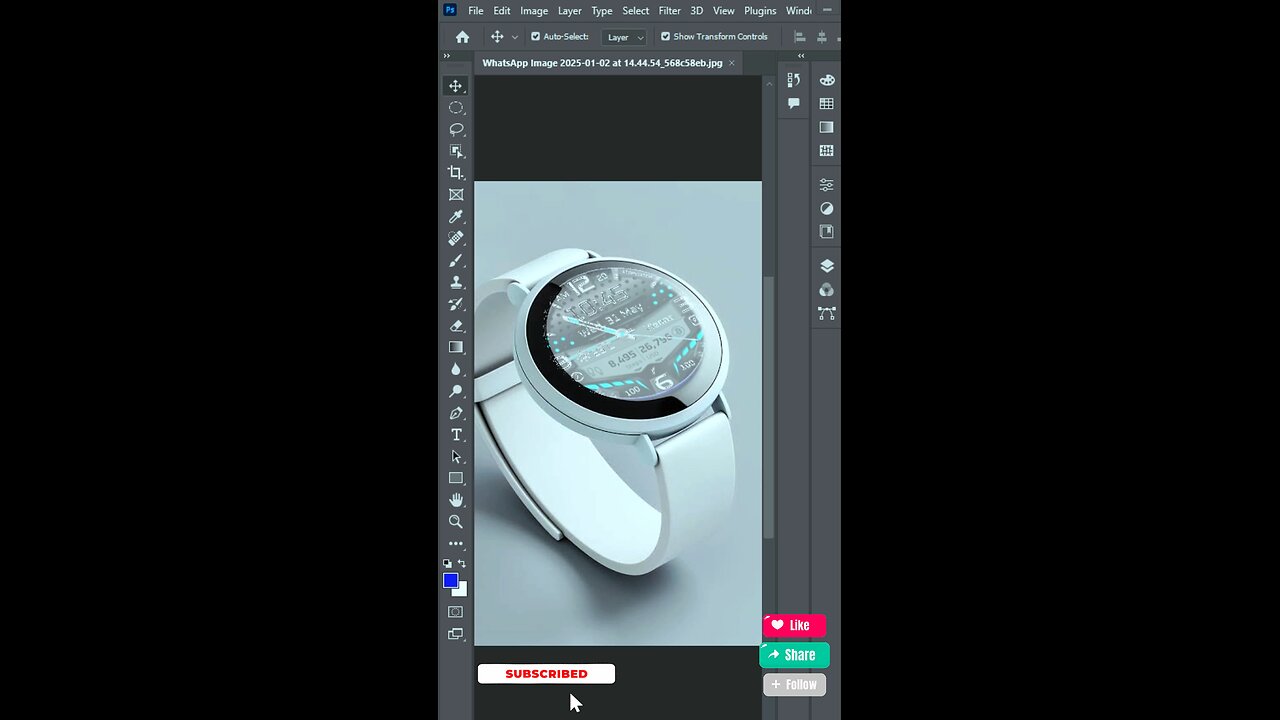Select the Spot Healing Brush tool
Viewport: 1280px width, 720px height.
coord(456,239)
